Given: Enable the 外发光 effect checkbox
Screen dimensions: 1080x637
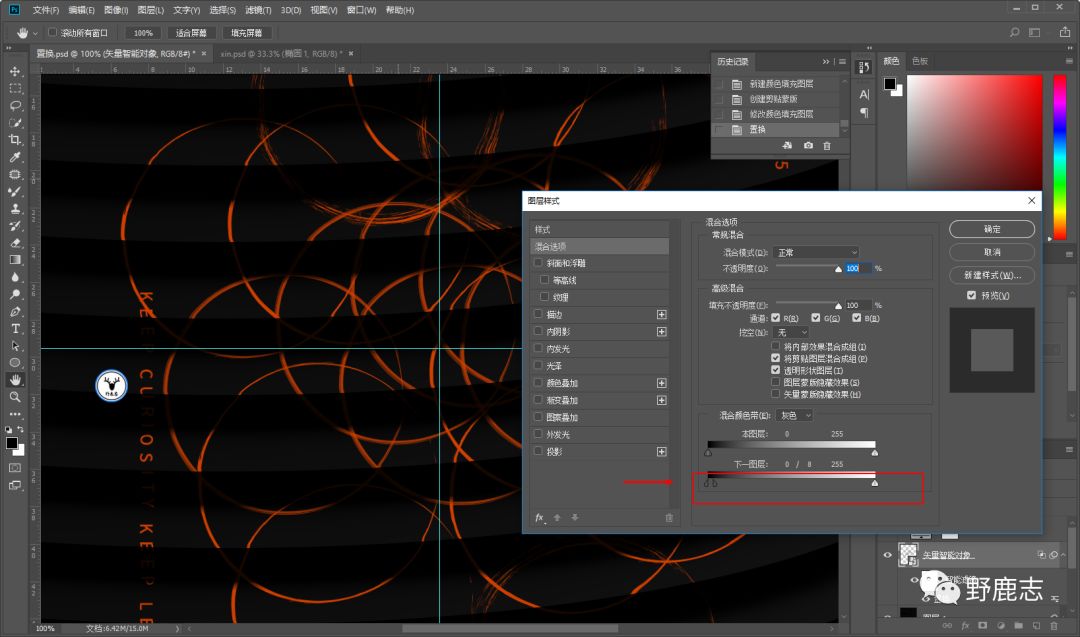Looking at the screenshot, I should [538, 434].
